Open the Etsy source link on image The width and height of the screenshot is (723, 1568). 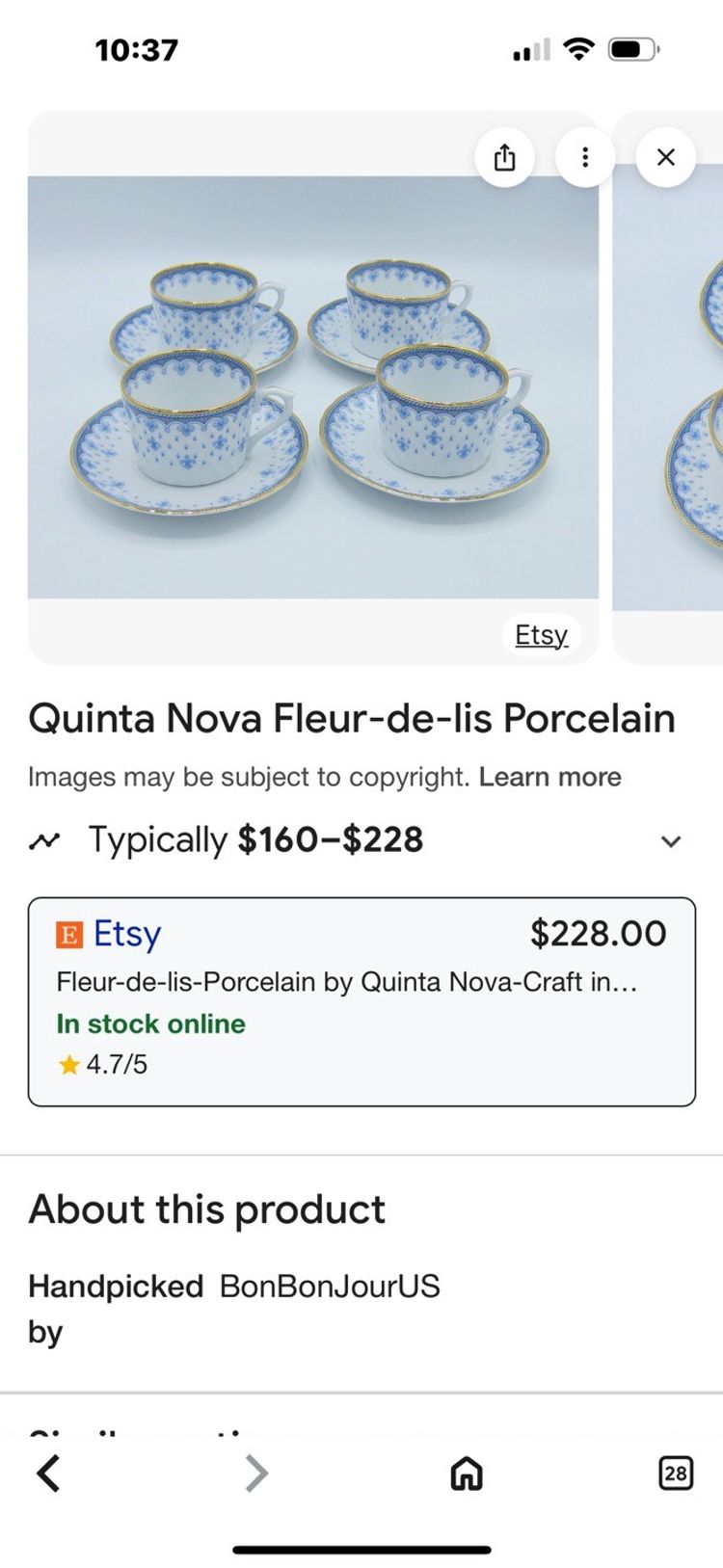coord(541,634)
